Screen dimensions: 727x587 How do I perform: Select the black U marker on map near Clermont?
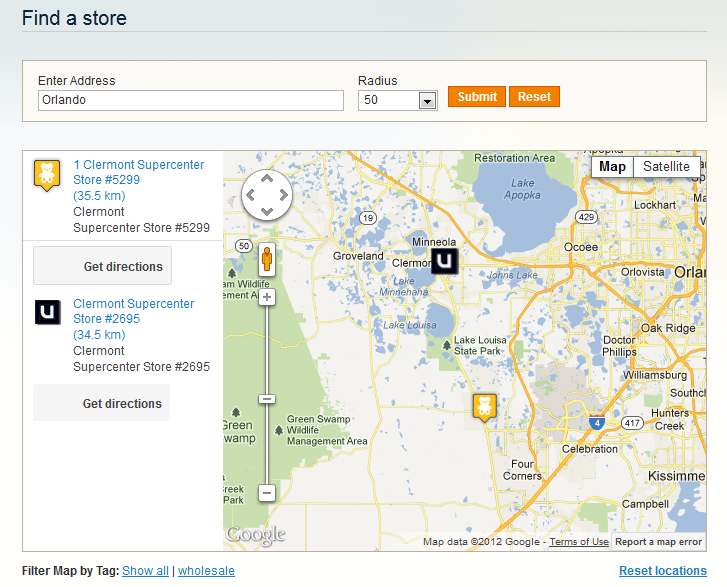[x=445, y=261]
